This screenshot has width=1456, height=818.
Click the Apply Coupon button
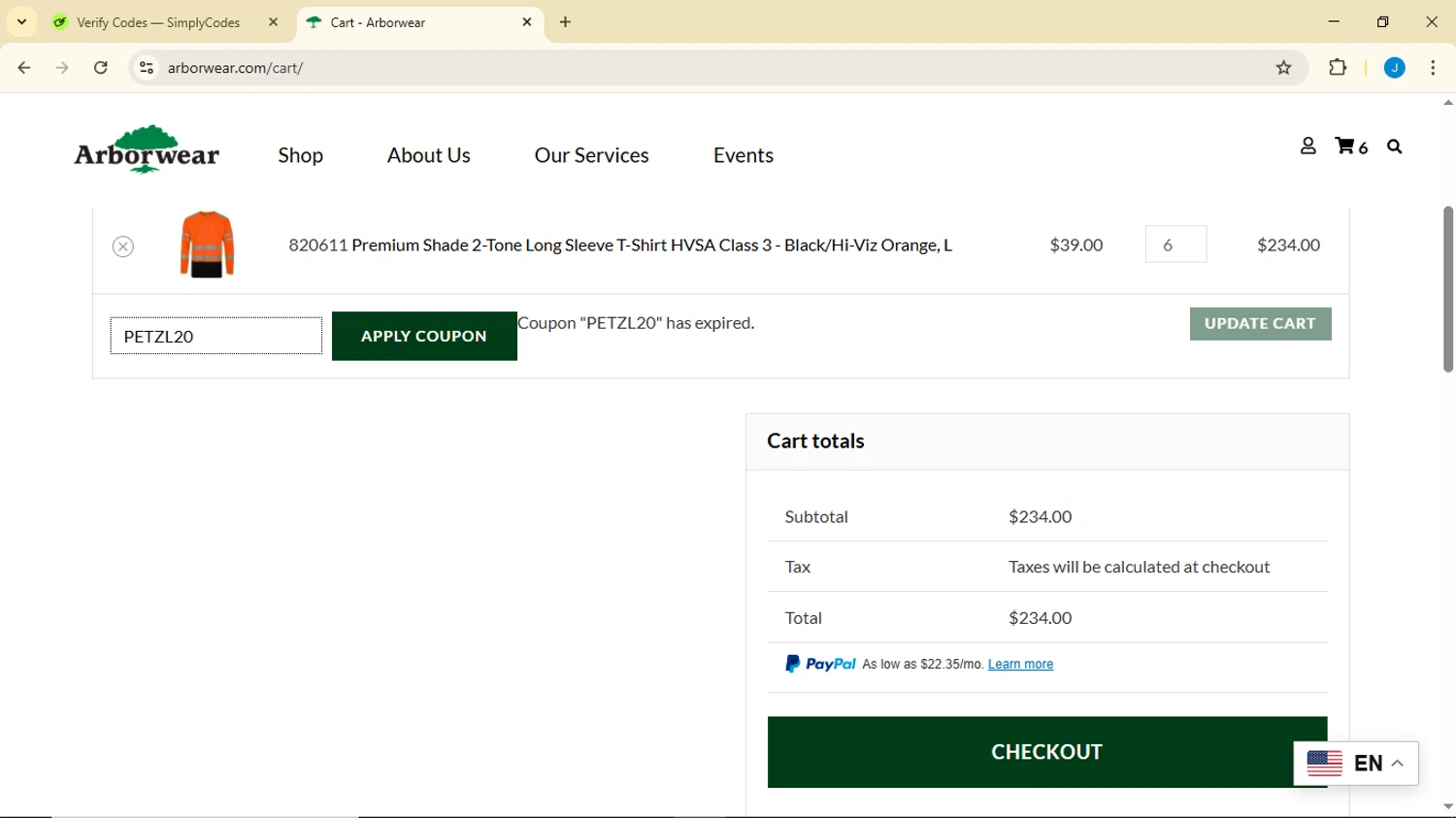pyautogui.click(x=424, y=336)
